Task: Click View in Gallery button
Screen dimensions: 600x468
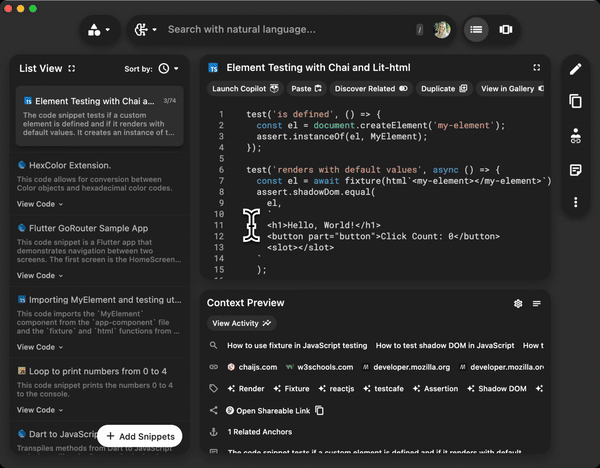Action: [x=510, y=88]
